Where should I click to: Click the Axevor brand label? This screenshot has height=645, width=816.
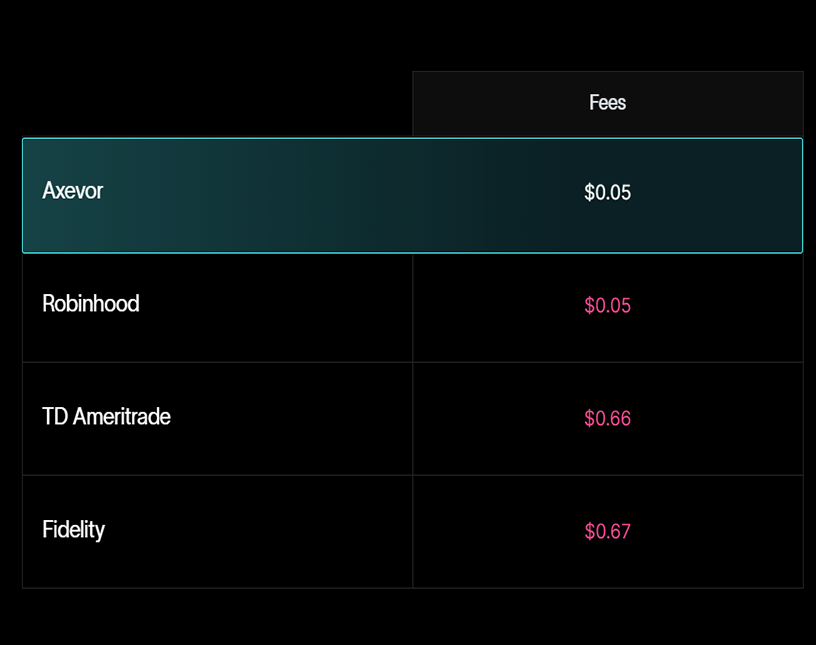pos(71,191)
